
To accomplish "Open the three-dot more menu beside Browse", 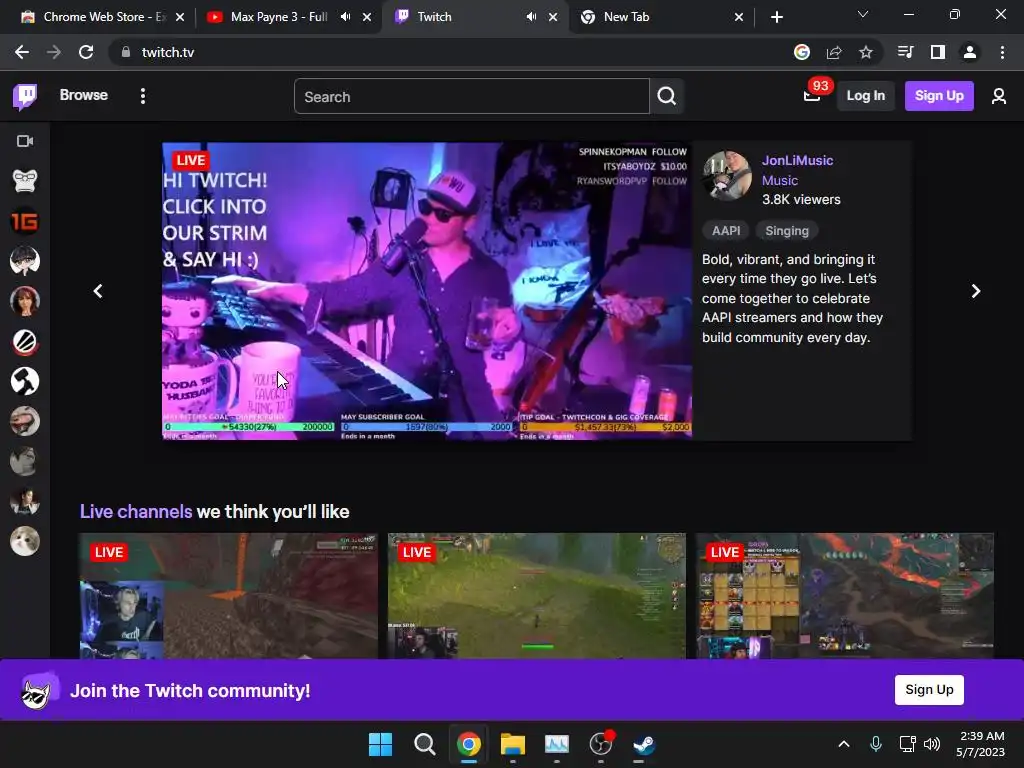I will [142, 96].
